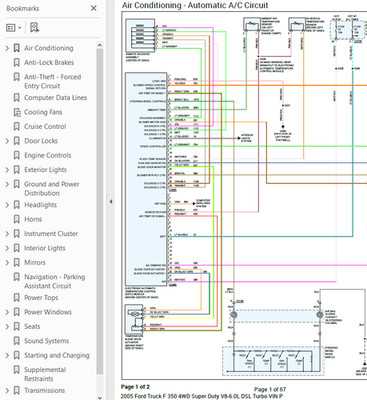
Task: Expand the Exterior Lights bookmark
Action: (x=7, y=170)
